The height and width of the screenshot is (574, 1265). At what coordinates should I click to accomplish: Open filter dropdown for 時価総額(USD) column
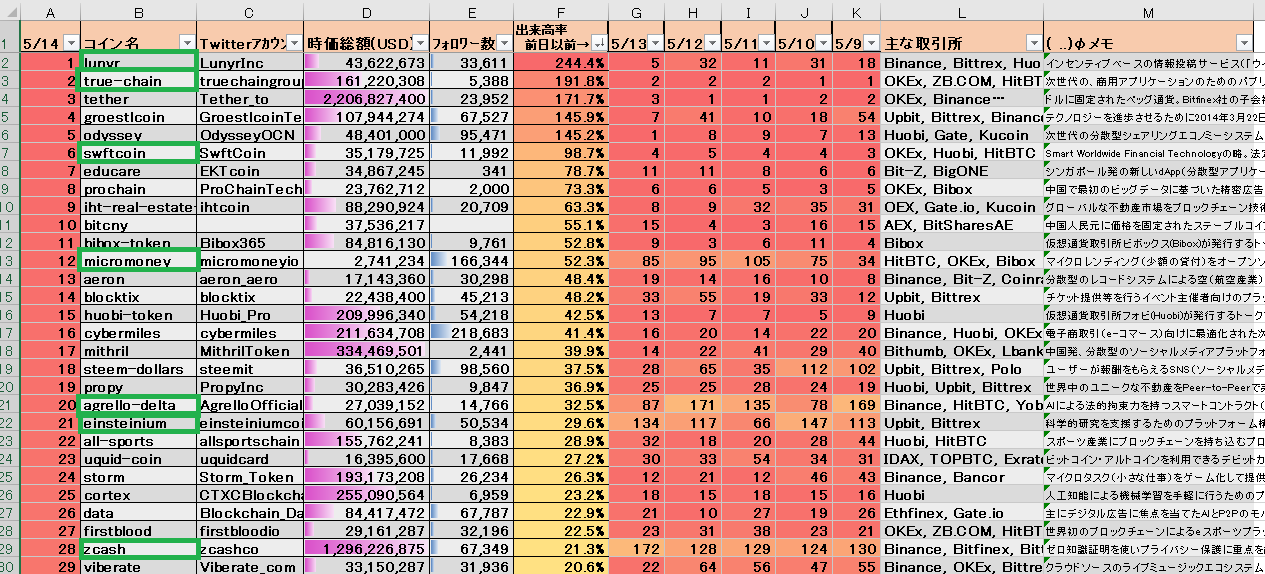pos(420,43)
